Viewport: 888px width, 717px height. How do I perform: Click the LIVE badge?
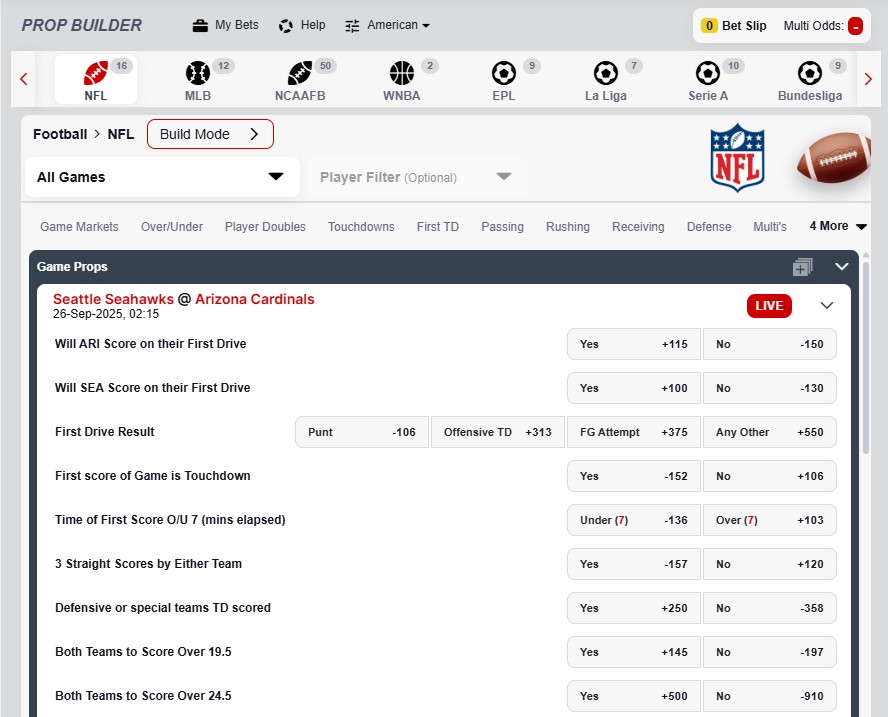click(x=769, y=306)
